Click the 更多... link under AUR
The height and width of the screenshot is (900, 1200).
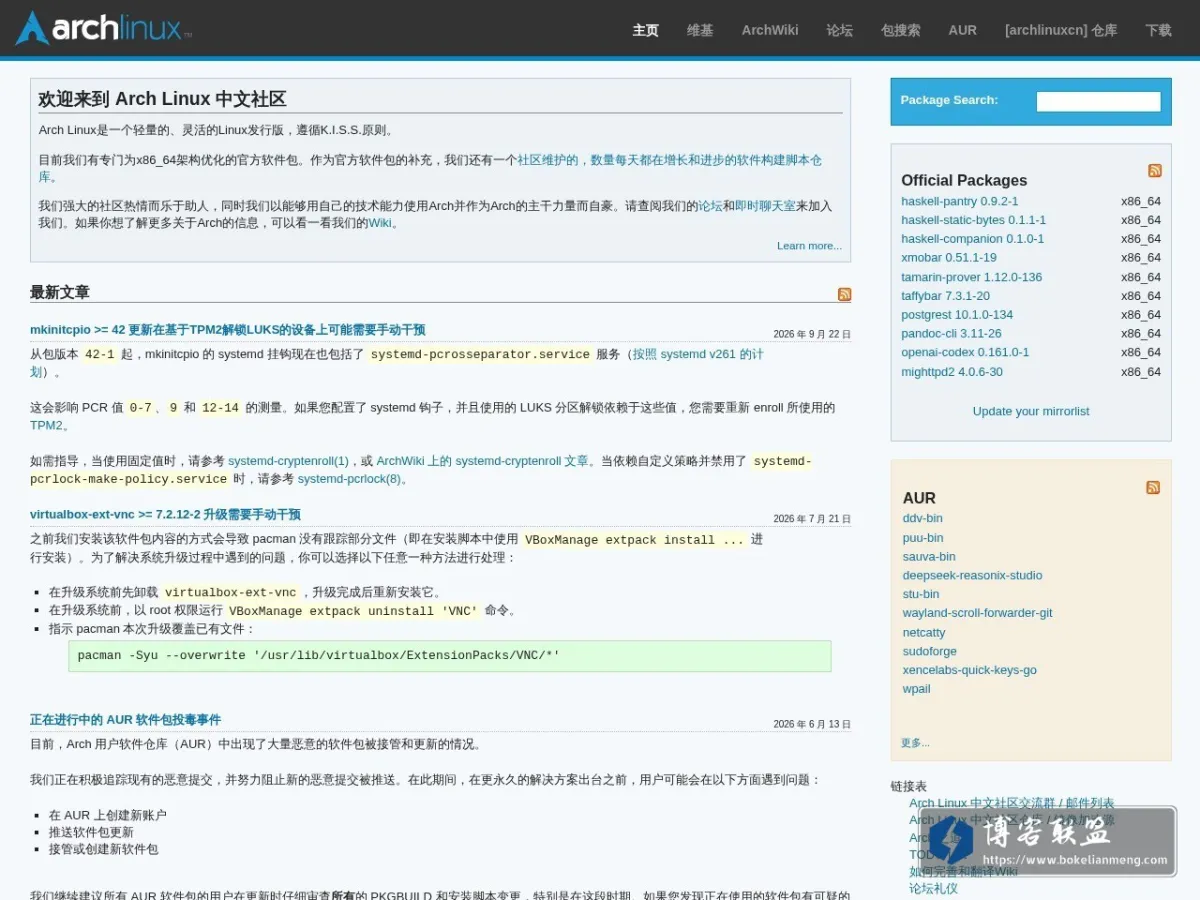pyautogui.click(x=915, y=743)
